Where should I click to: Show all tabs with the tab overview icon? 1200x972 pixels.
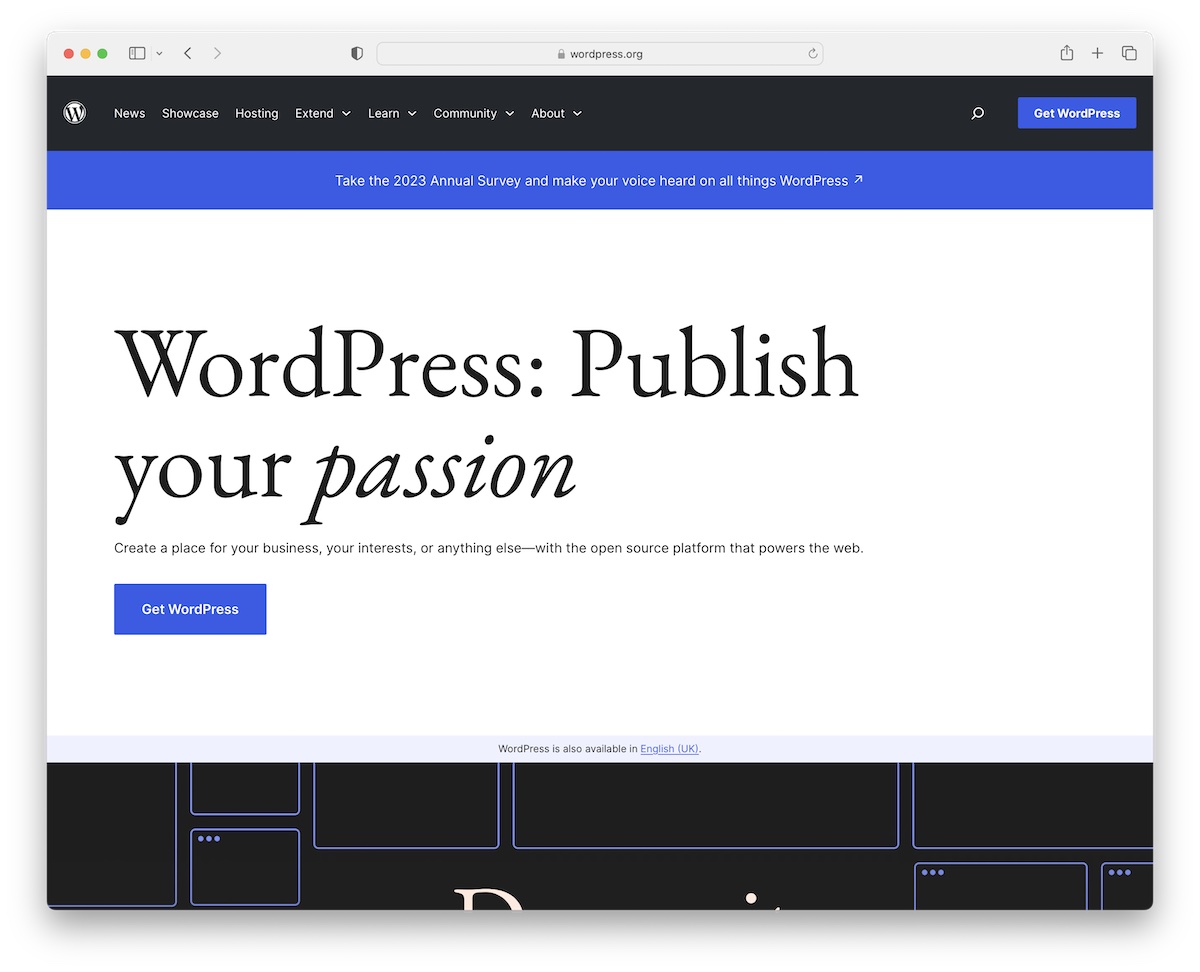click(x=1129, y=53)
